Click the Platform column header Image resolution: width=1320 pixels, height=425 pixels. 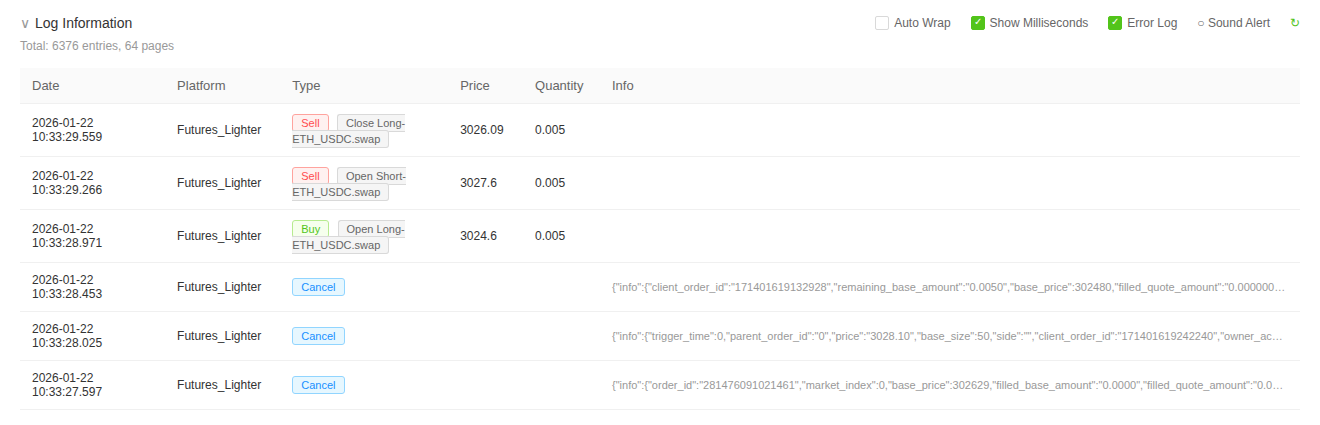pos(201,86)
